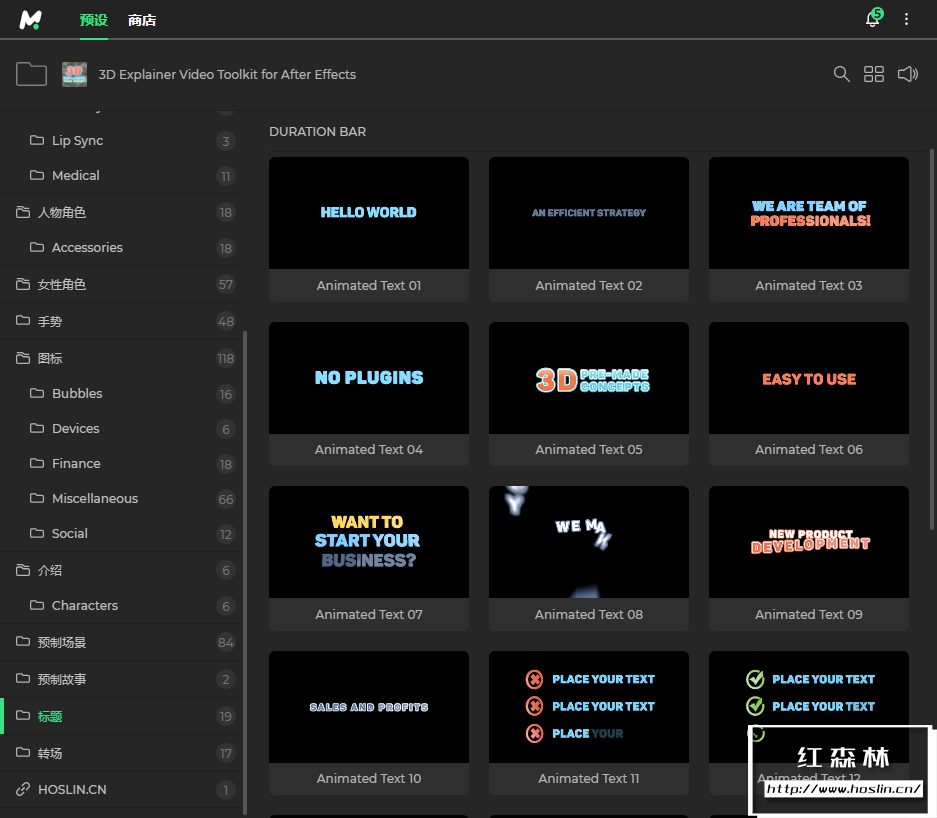Switch to grid view layout icon

point(874,74)
